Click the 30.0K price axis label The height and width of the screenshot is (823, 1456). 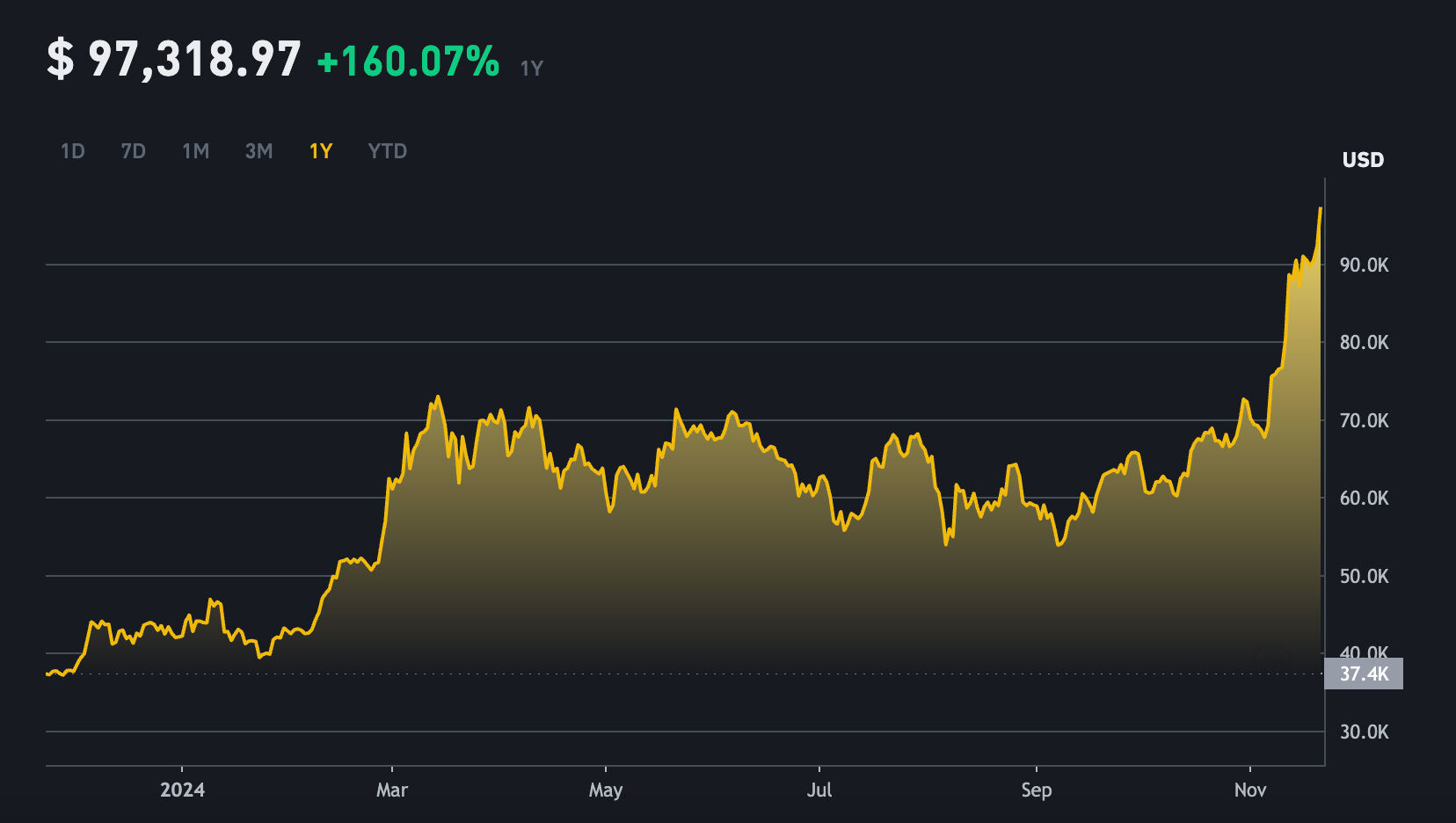[1364, 732]
